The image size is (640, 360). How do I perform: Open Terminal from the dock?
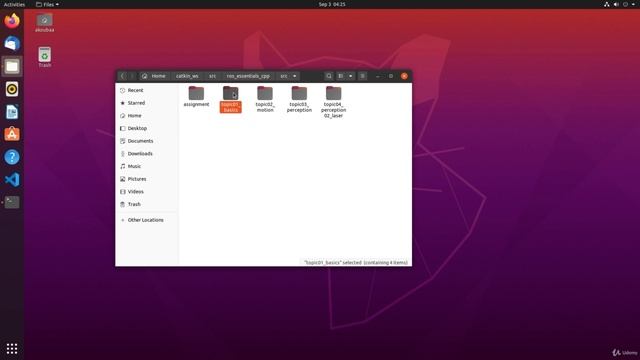pos(12,202)
